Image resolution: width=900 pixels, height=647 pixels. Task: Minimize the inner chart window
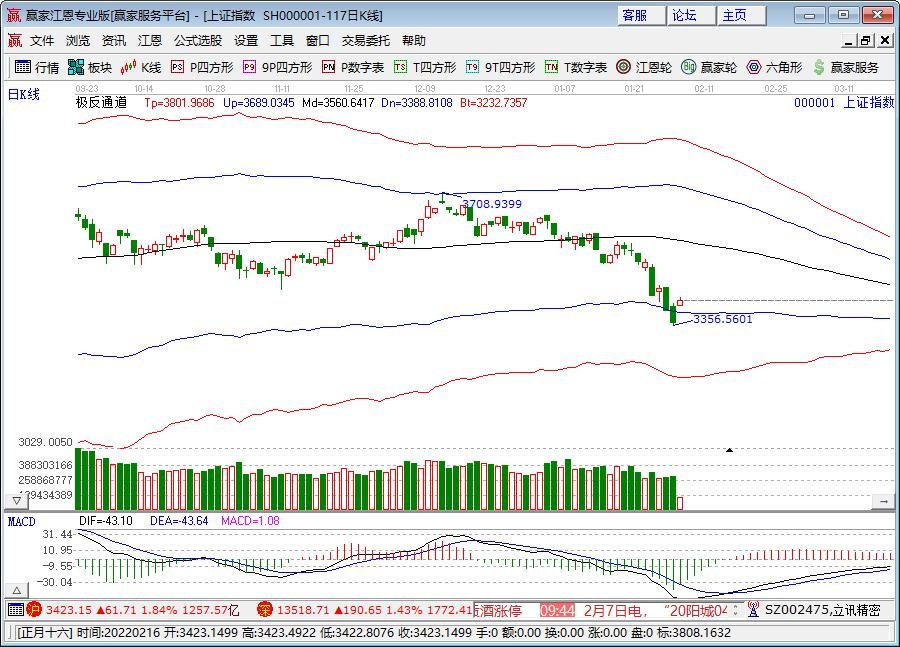click(848, 40)
